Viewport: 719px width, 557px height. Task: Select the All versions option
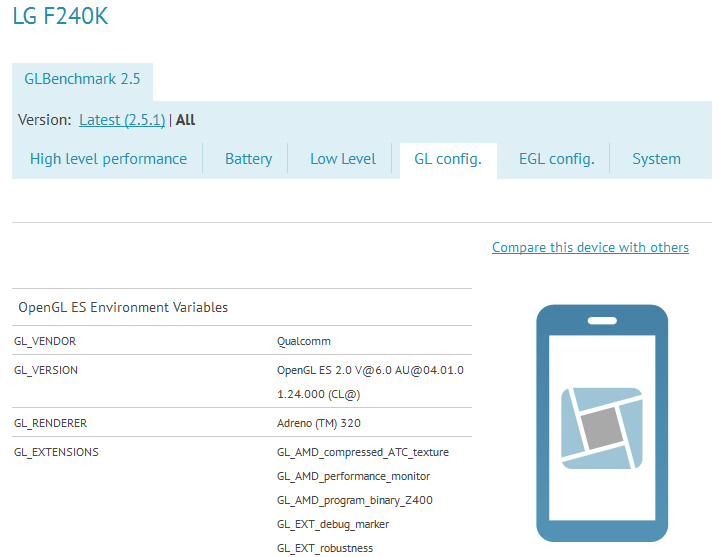[185, 120]
